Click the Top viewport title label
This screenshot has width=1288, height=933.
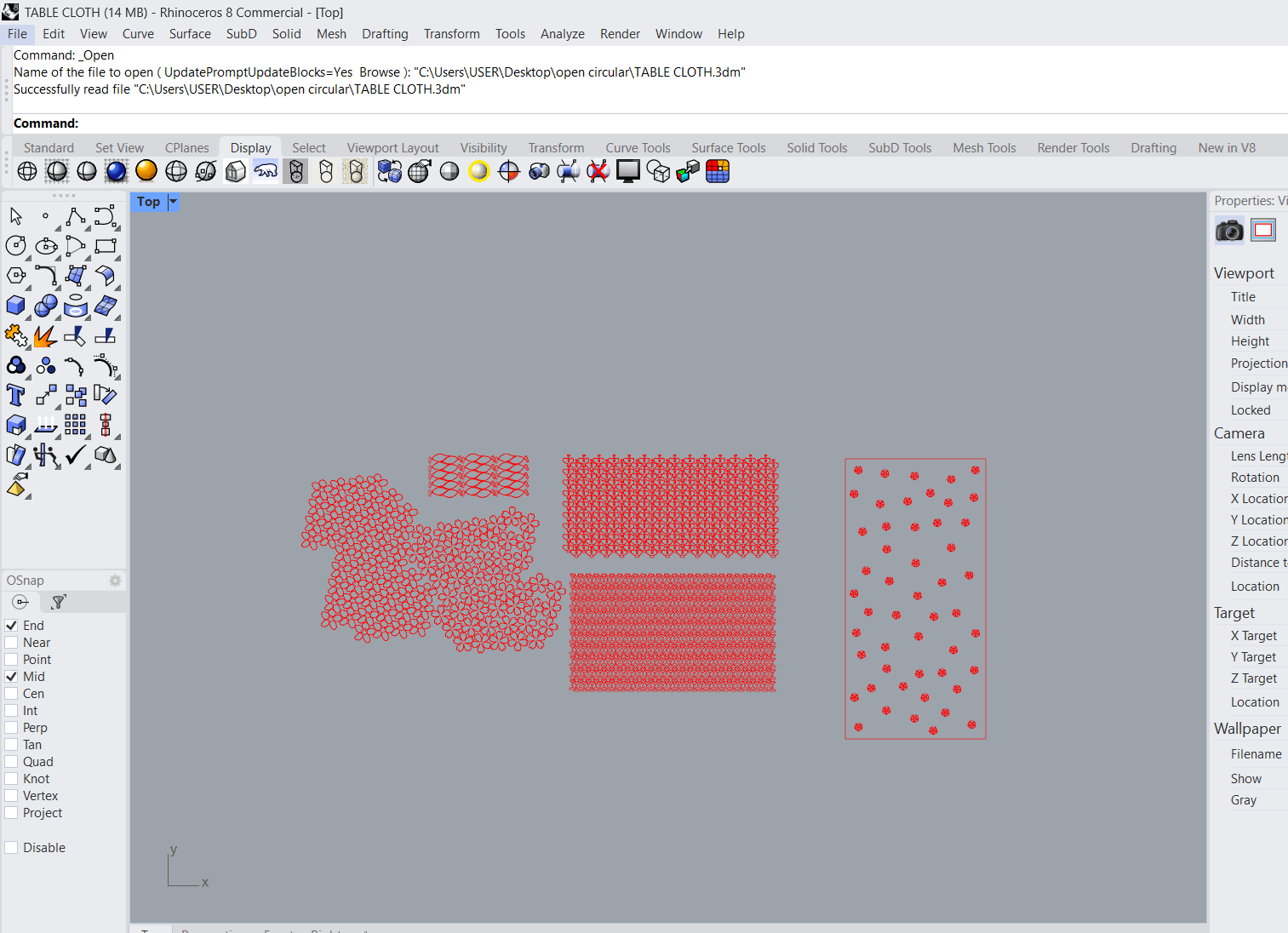click(148, 202)
